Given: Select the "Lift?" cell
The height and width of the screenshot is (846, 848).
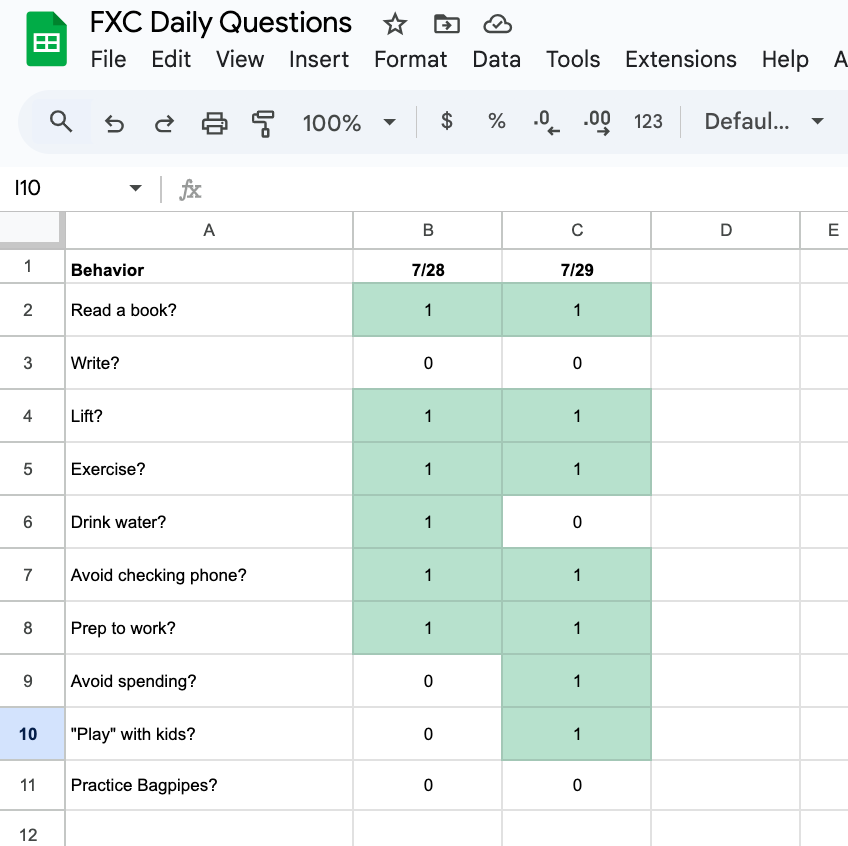Looking at the screenshot, I should point(209,416).
